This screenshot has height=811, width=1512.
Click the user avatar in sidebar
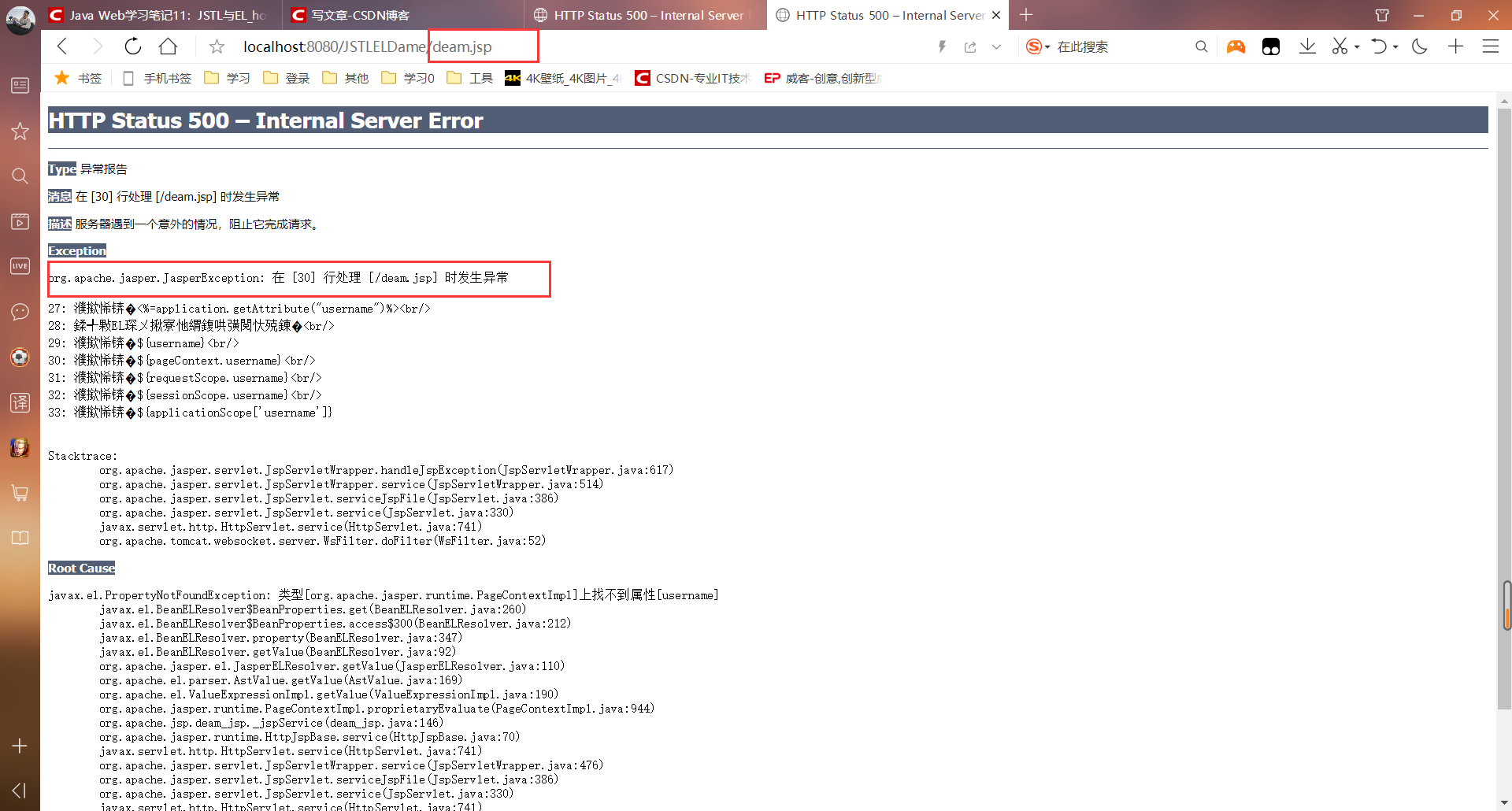click(x=20, y=20)
